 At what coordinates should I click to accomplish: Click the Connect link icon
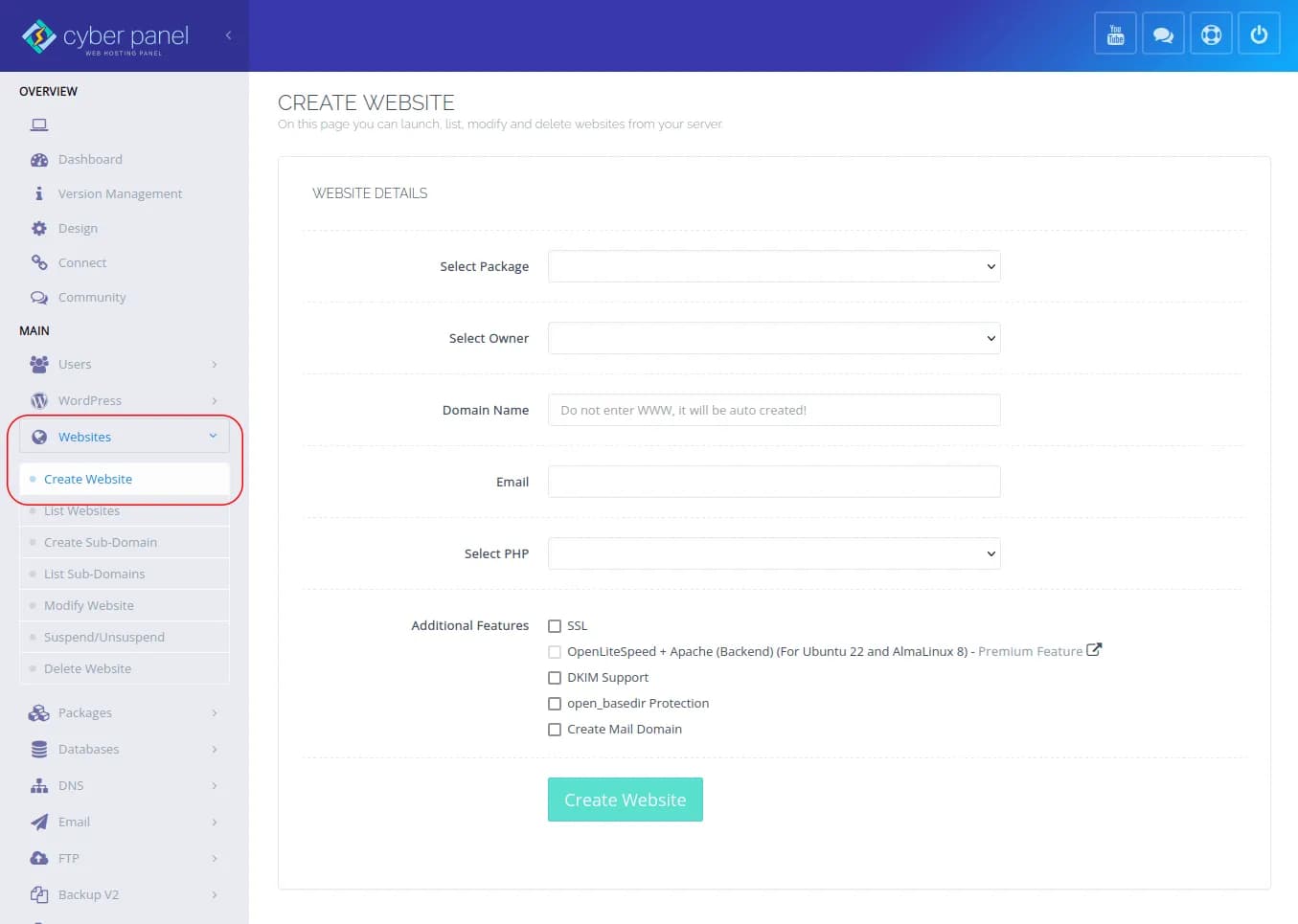tap(39, 262)
